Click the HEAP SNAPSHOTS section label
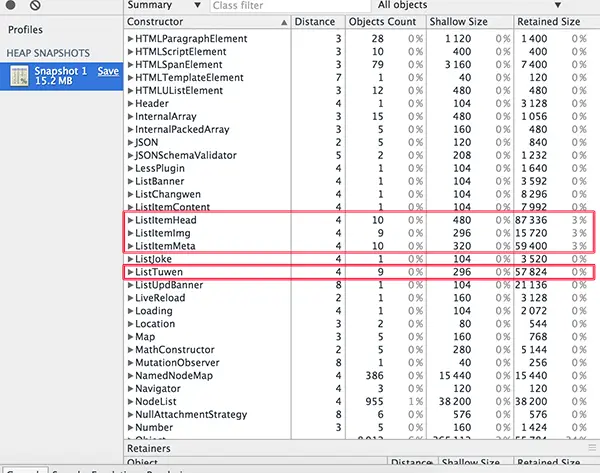The height and width of the screenshot is (473, 600). tap(48, 53)
